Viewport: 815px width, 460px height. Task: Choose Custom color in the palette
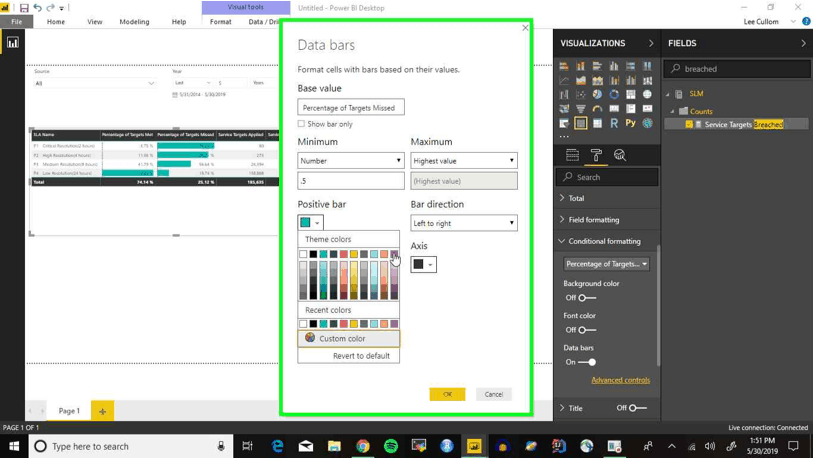point(349,338)
